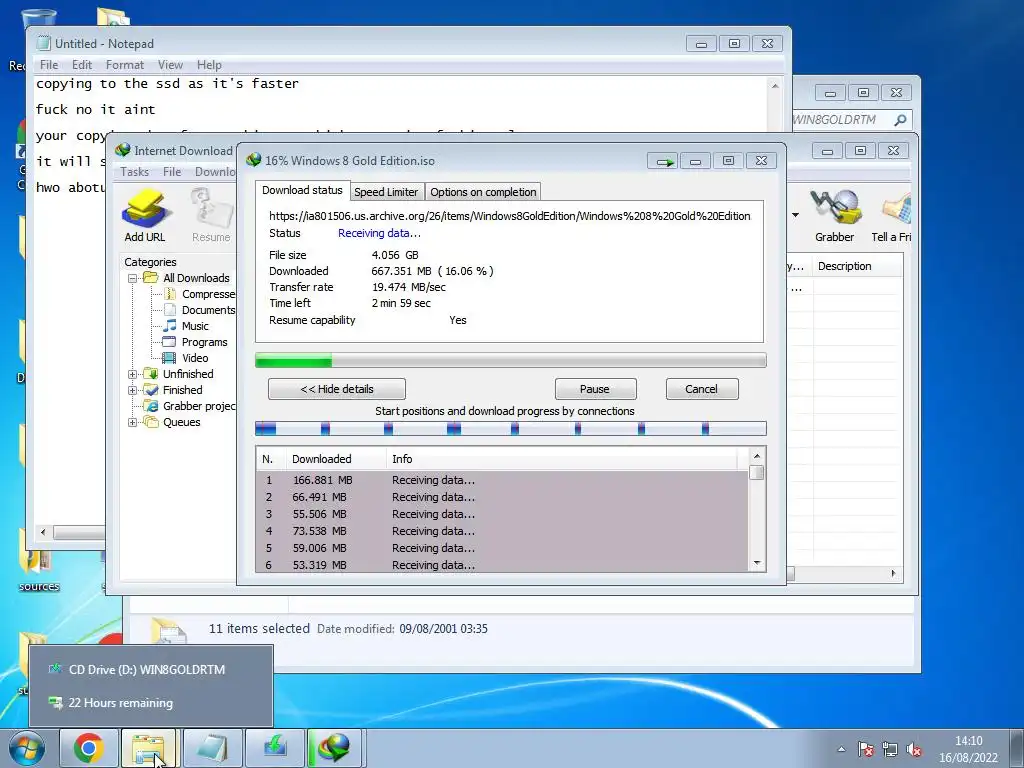Expand the Finished tree node

pyautogui.click(x=133, y=390)
